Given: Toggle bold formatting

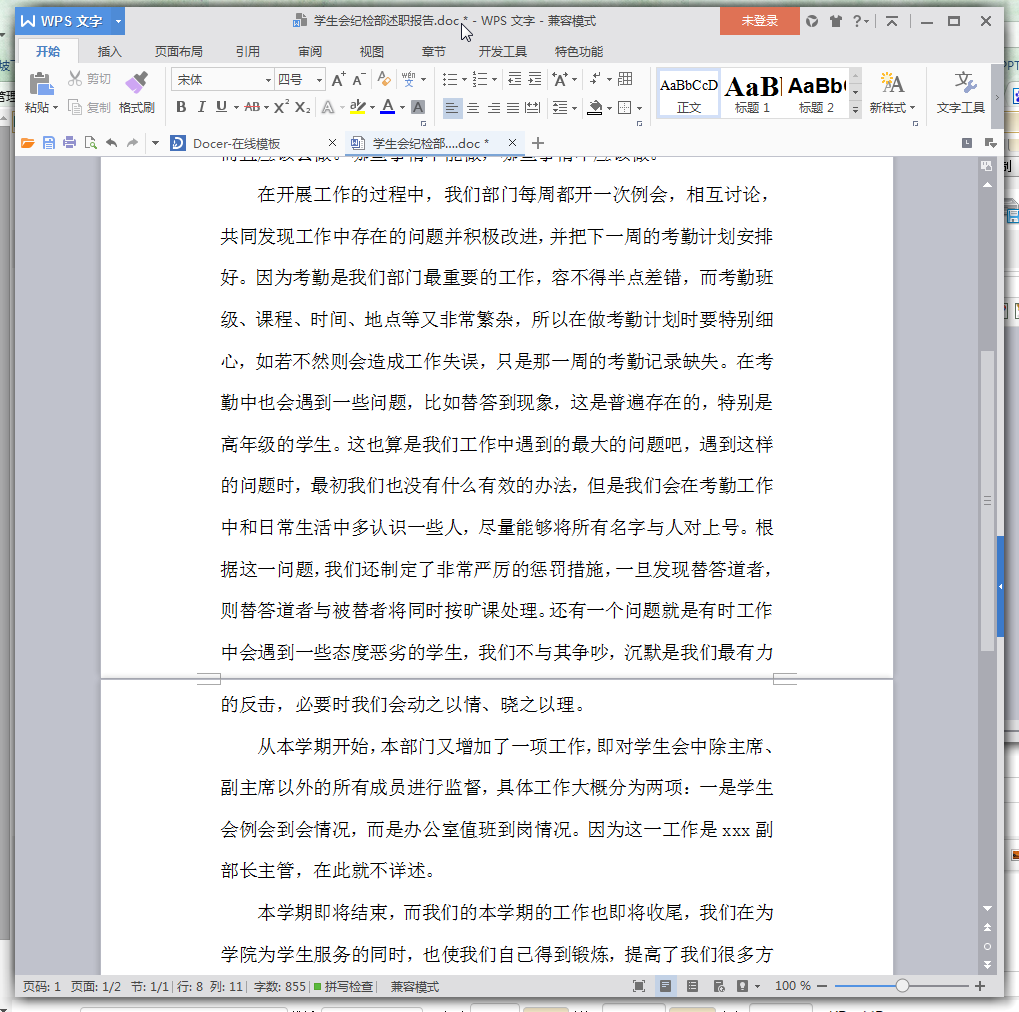Looking at the screenshot, I should (x=181, y=107).
